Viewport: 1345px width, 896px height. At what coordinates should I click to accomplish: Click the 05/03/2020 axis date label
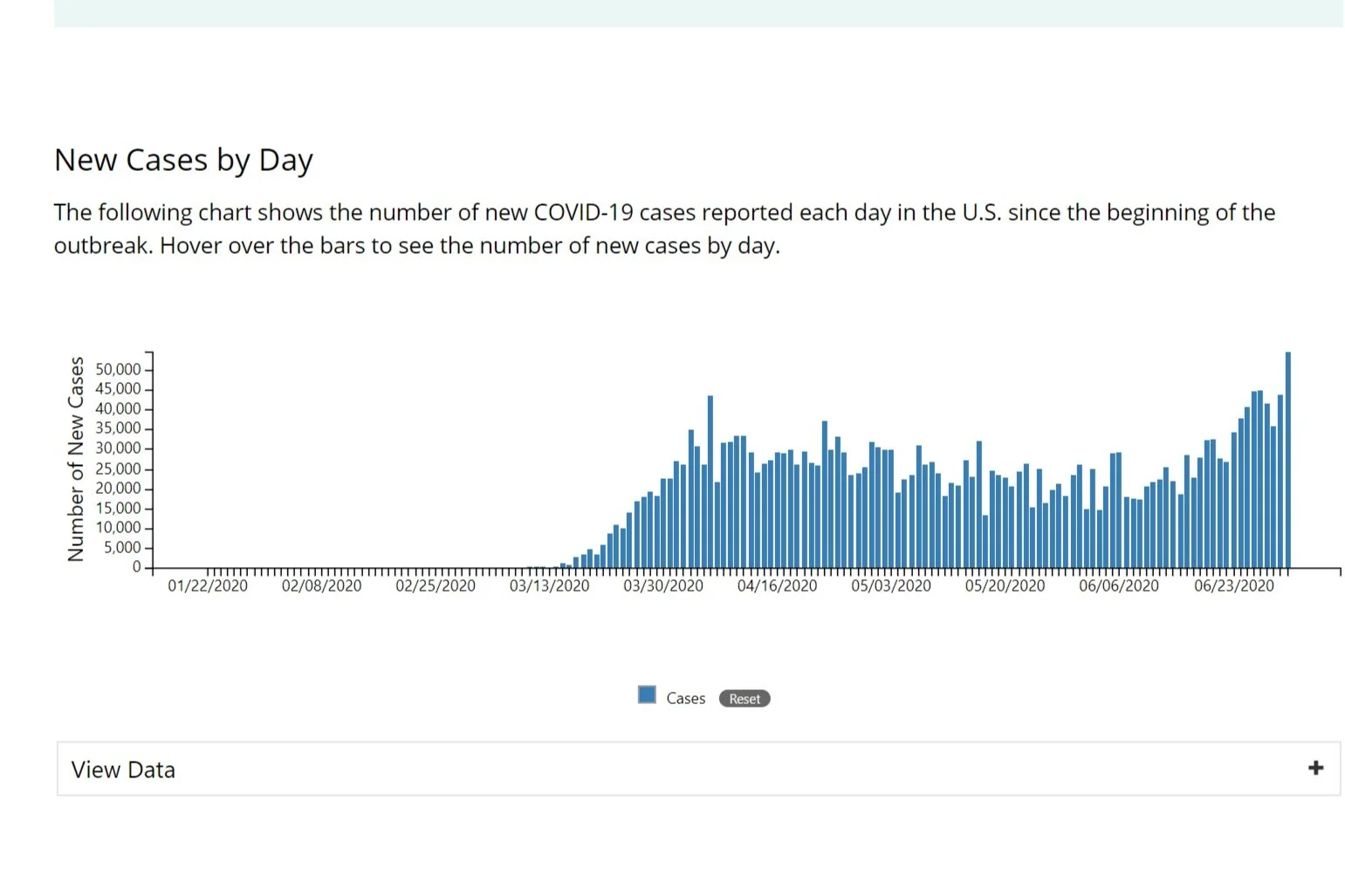[x=891, y=585]
